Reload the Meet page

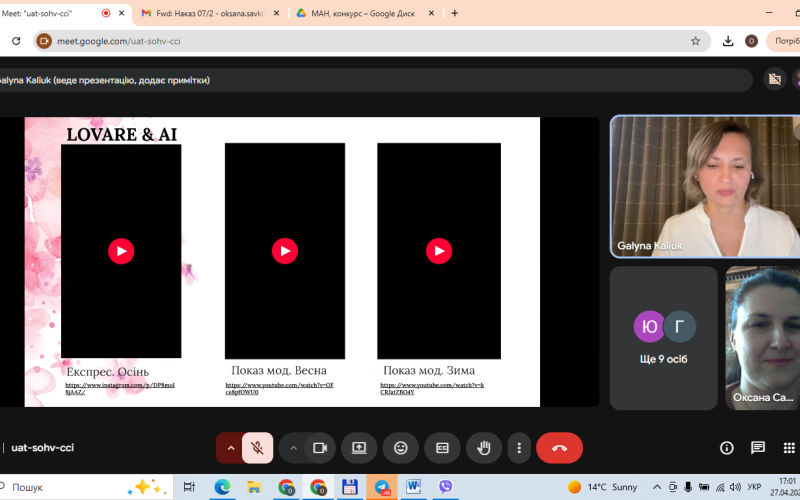(16, 41)
